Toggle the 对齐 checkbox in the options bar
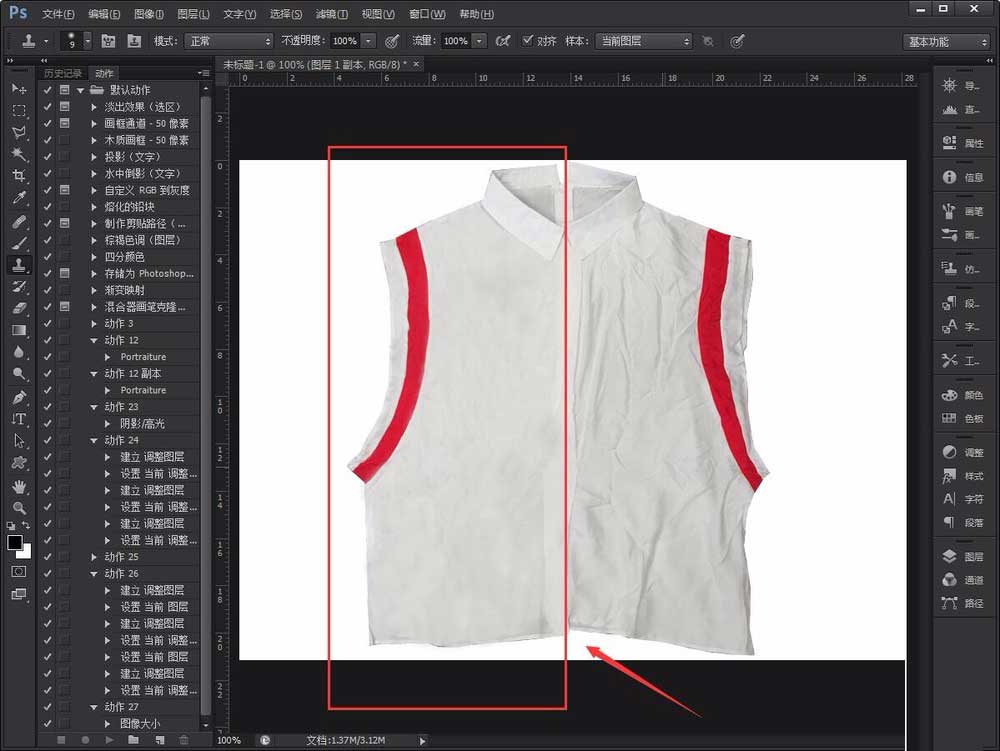Image resolution: width=1000 pixels, height=751 pixels. click(525, 41)
